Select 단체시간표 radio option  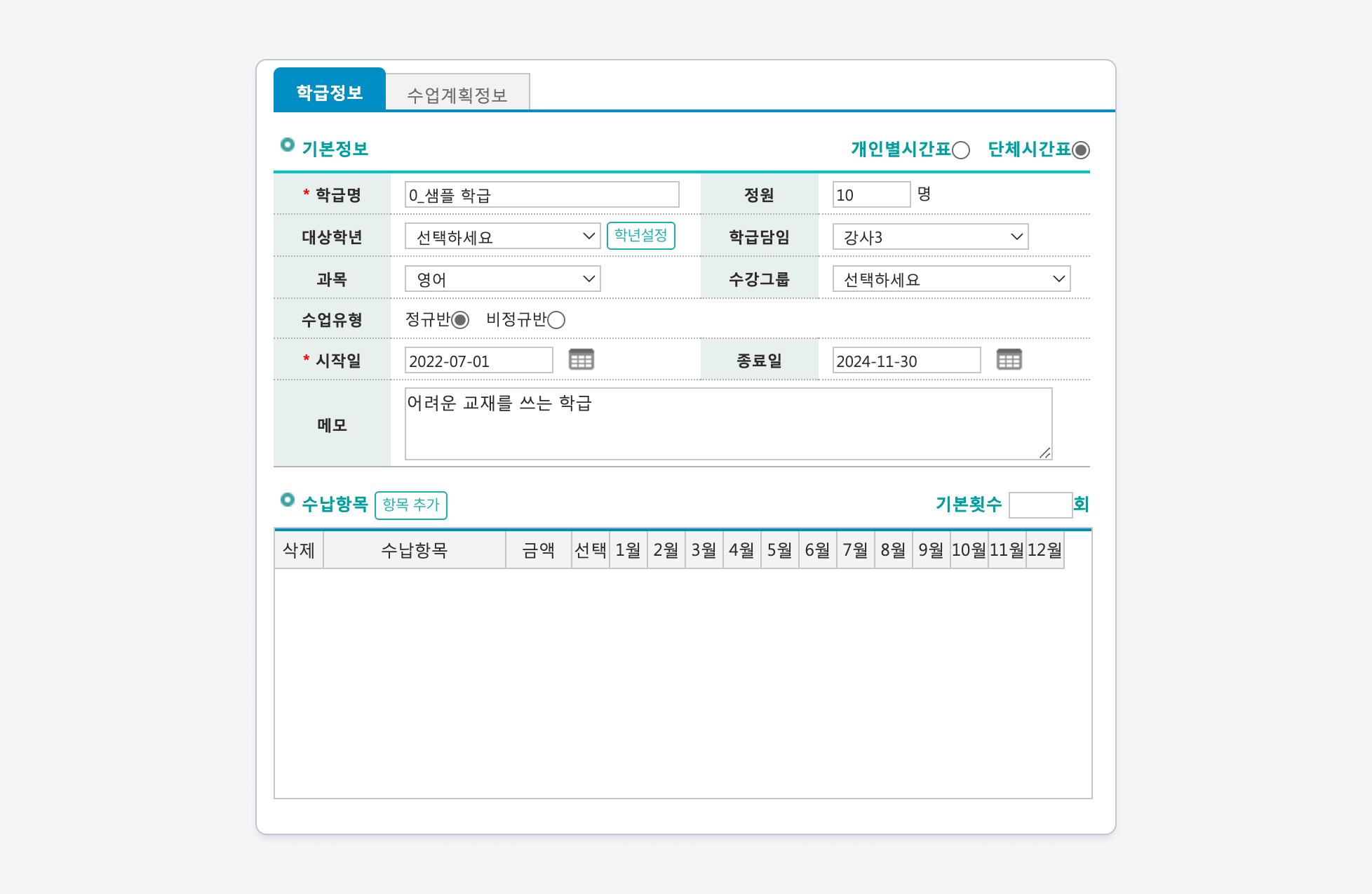point(1081,150)
